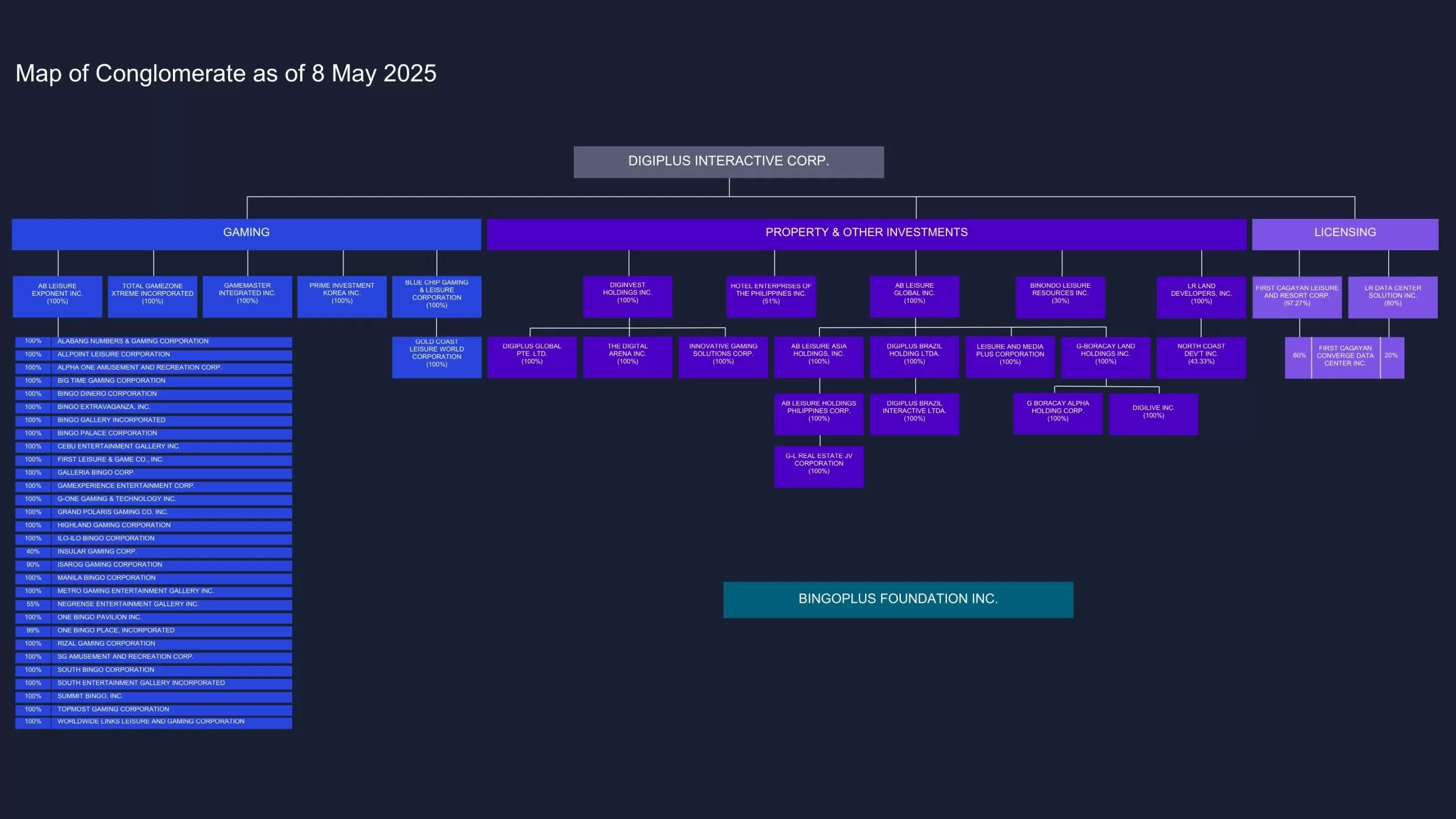The image size is (1456, 819).
Task: Select Leisure and Media Plus Corporation box
Action: point(1010,357)
